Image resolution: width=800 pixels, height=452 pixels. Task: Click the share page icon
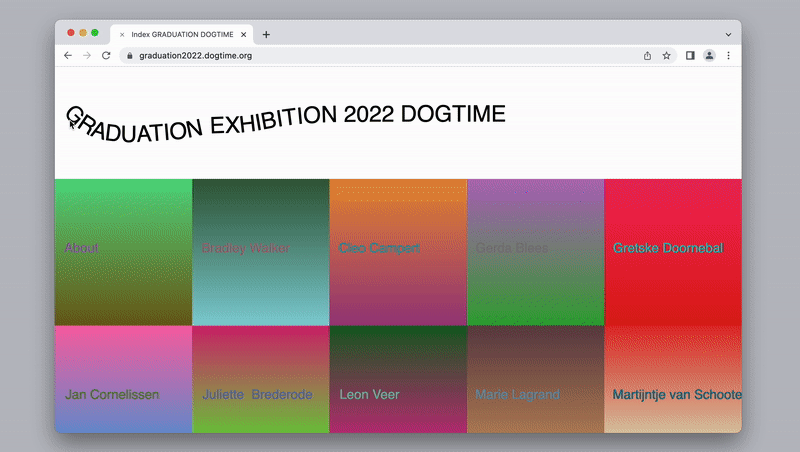[648, 56]
